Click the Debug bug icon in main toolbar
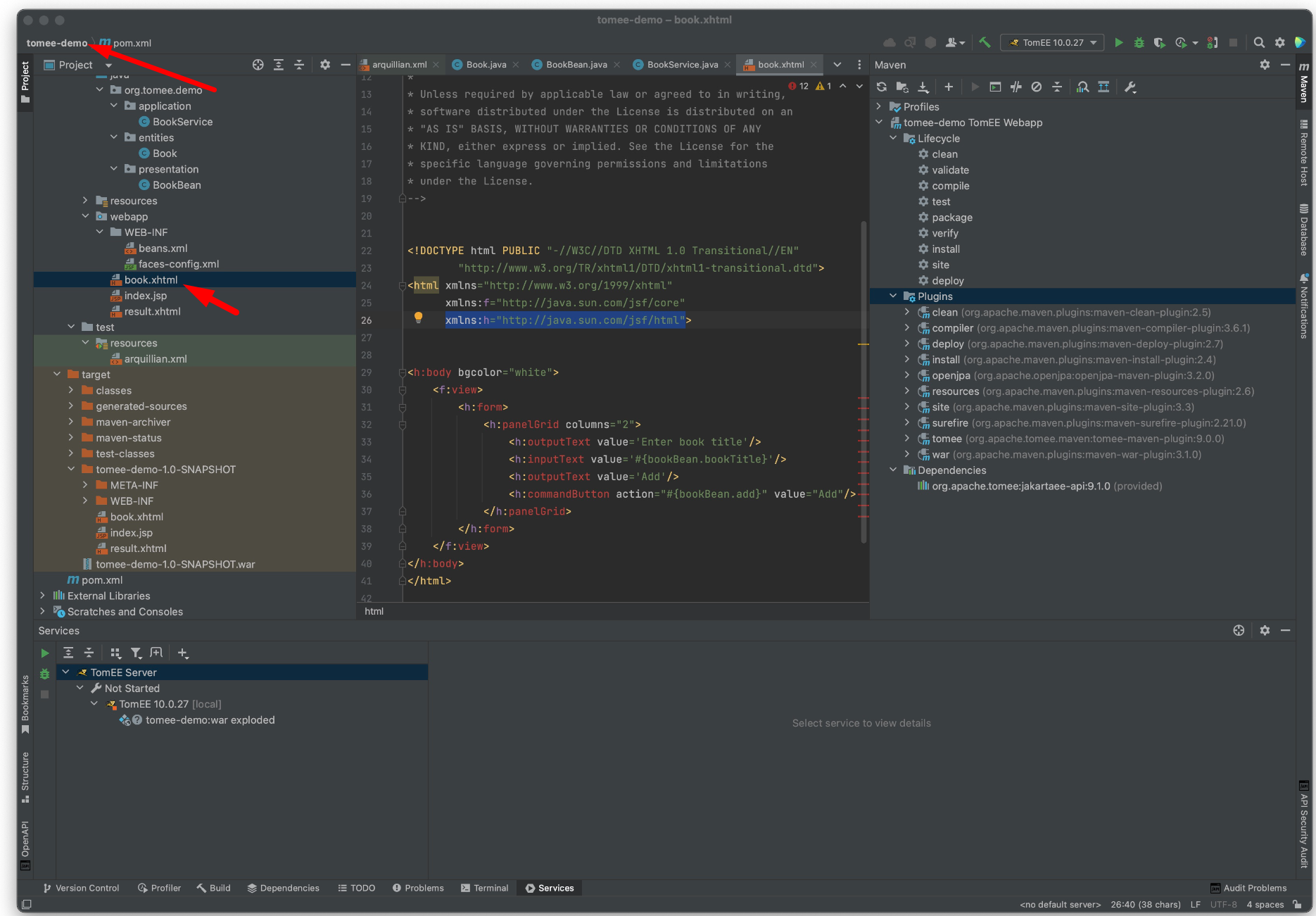The image size is (1316, 916). [x=1139, y=43]
